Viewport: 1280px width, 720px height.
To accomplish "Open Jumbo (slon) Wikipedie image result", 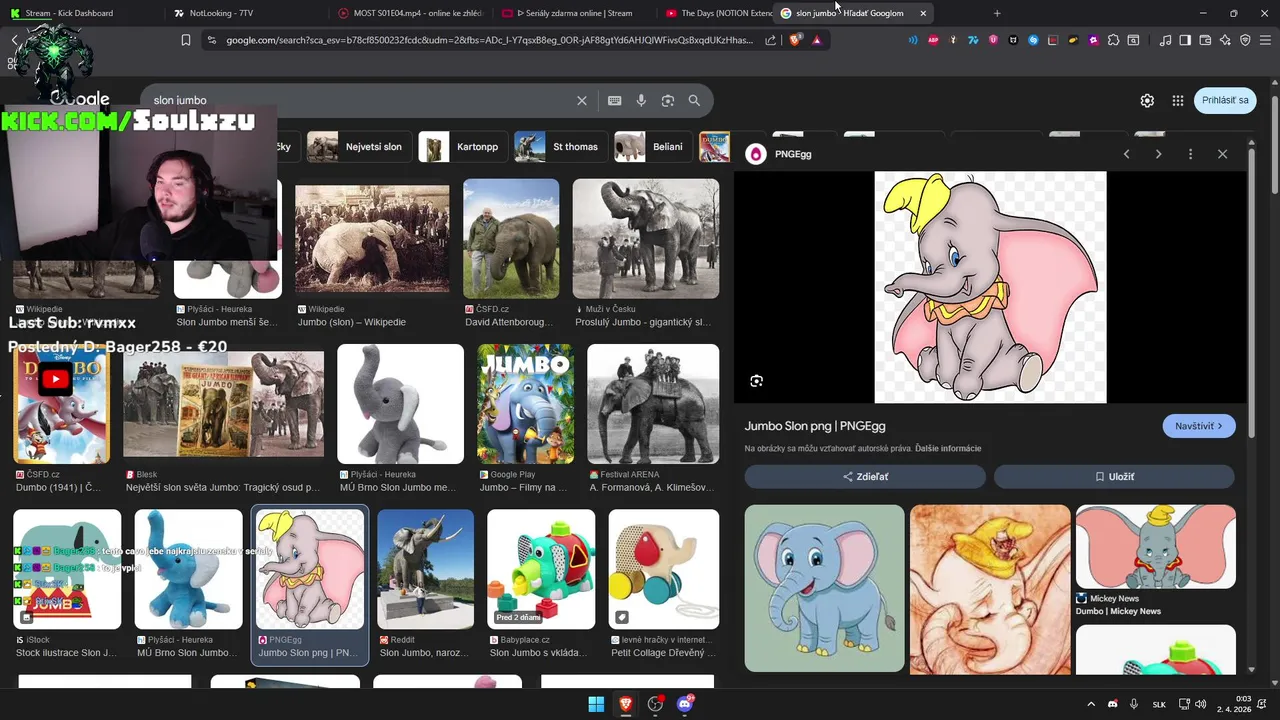I will (372, 253).
